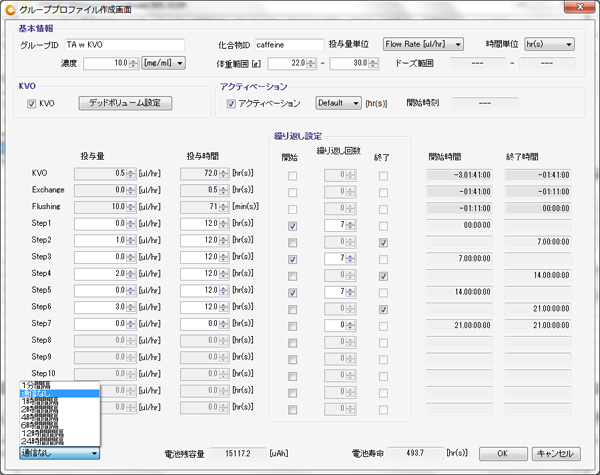Image resolution: width=600 pixels, height=475 pixels.
Task: Uncheck the Step1 開始 repeat checkbox
Action: (x=292, y=226)
